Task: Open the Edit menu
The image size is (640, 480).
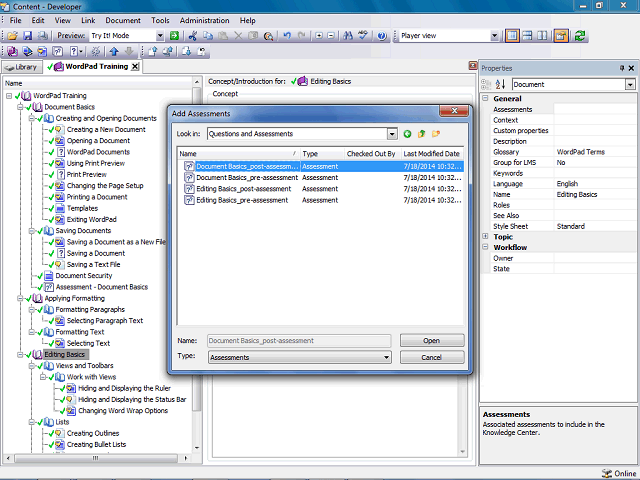Action: click(x=38, y=20)
